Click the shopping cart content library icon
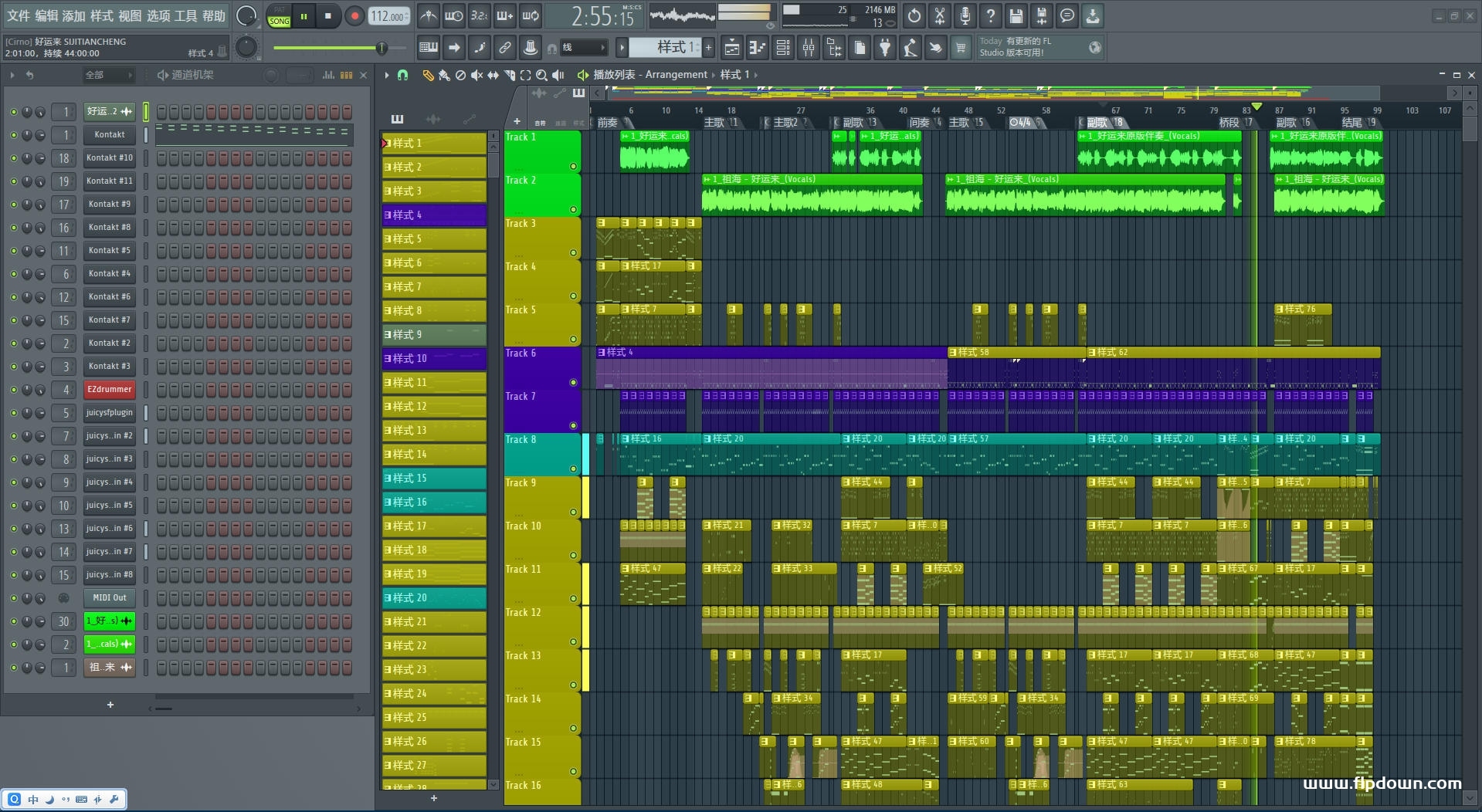The image size is (1482, 812). (961, 48)
